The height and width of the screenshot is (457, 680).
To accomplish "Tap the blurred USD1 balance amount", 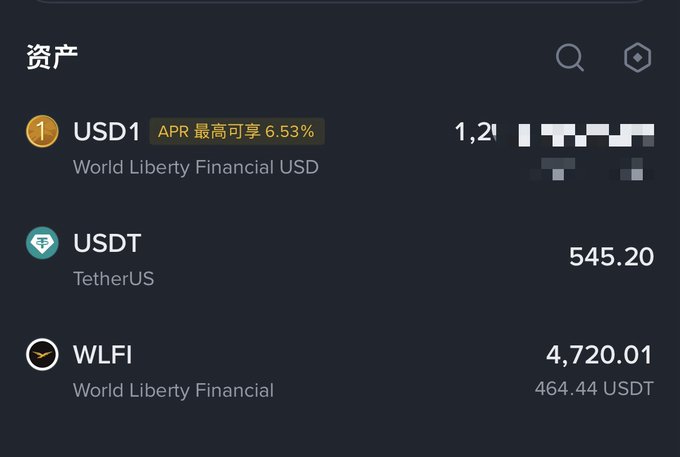I will click(555, 132).
